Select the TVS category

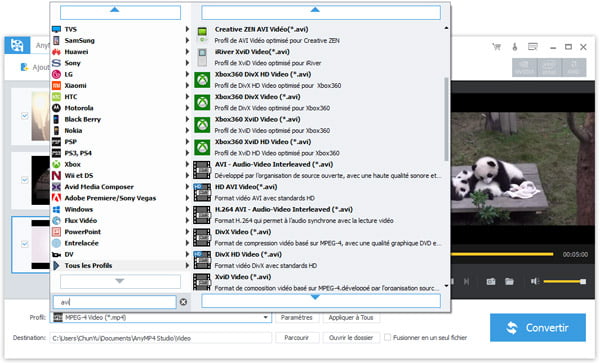pyautogui.click(x=121, y=29)
